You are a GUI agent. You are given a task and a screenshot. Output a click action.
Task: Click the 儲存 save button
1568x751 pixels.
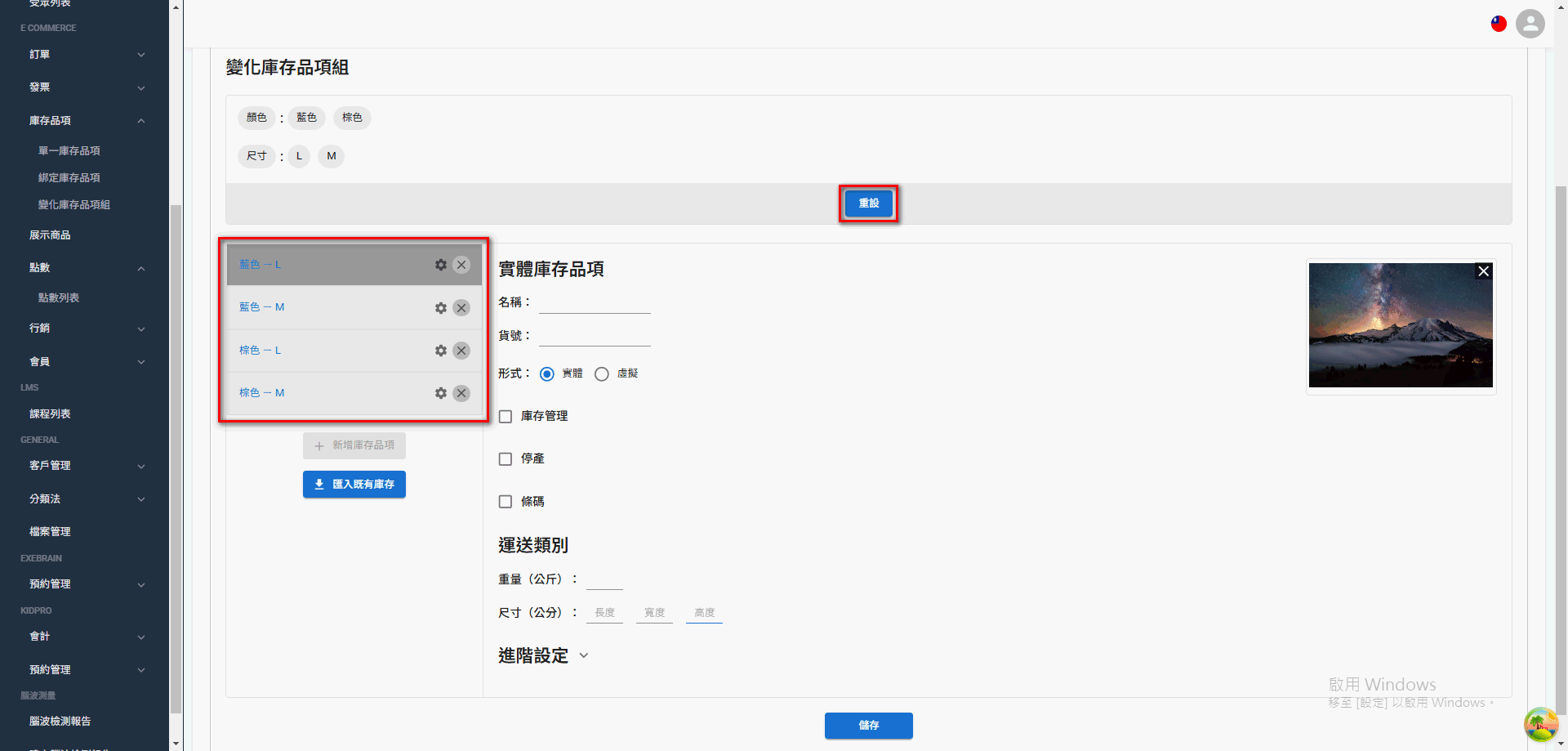pyautogui.click(x=869, y=726)
